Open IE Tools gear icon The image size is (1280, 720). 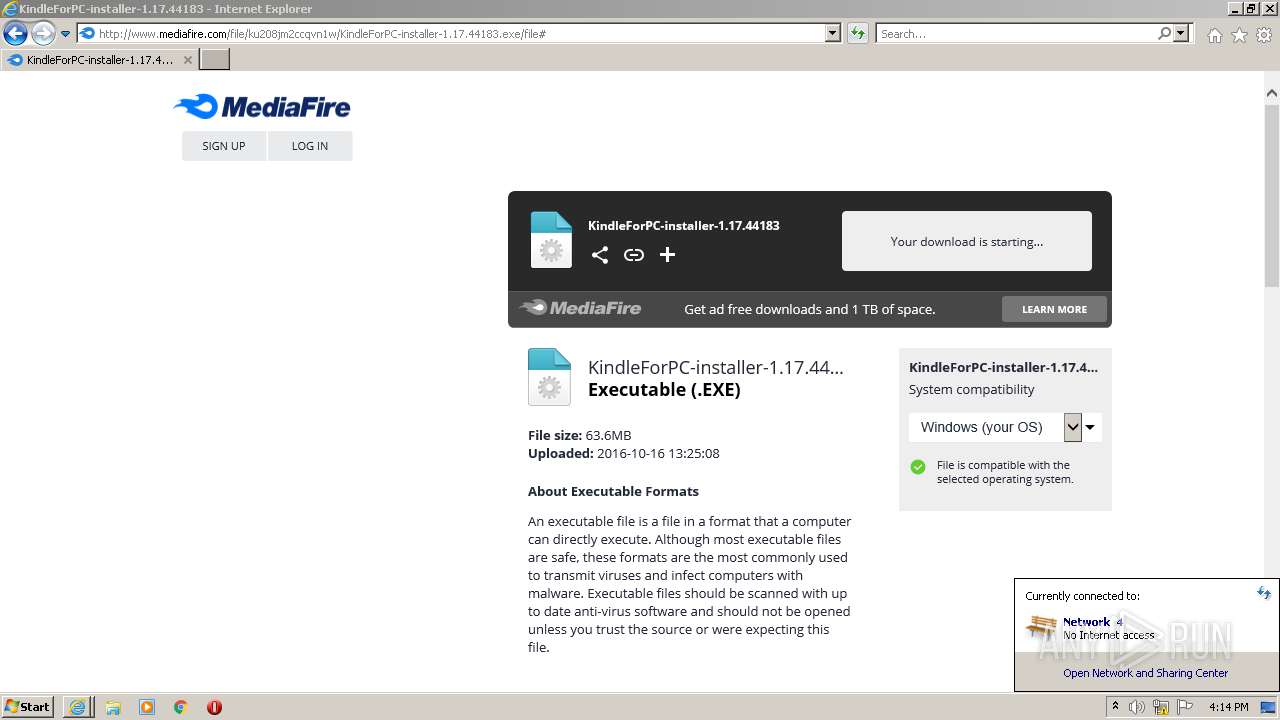(1264, 35)
